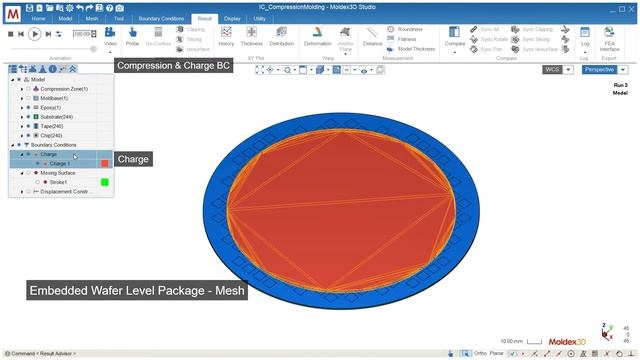This screenshot has height=360, width=640.
Task: Click the undo arrow icon
Action: point(80,8)
